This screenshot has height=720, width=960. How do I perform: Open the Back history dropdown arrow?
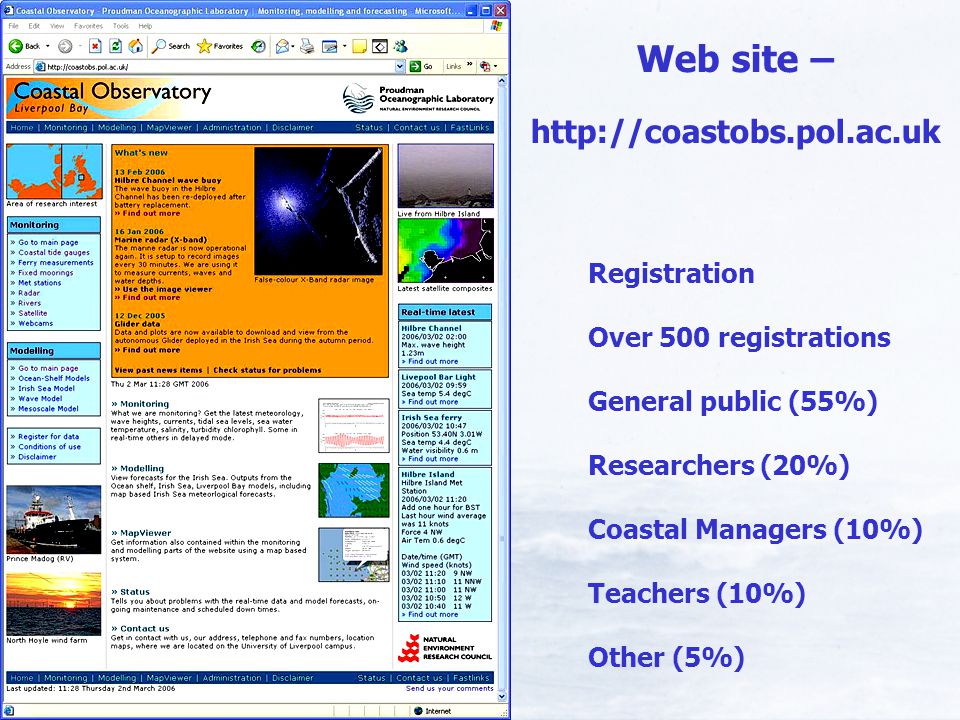click(x=48, y=46)
